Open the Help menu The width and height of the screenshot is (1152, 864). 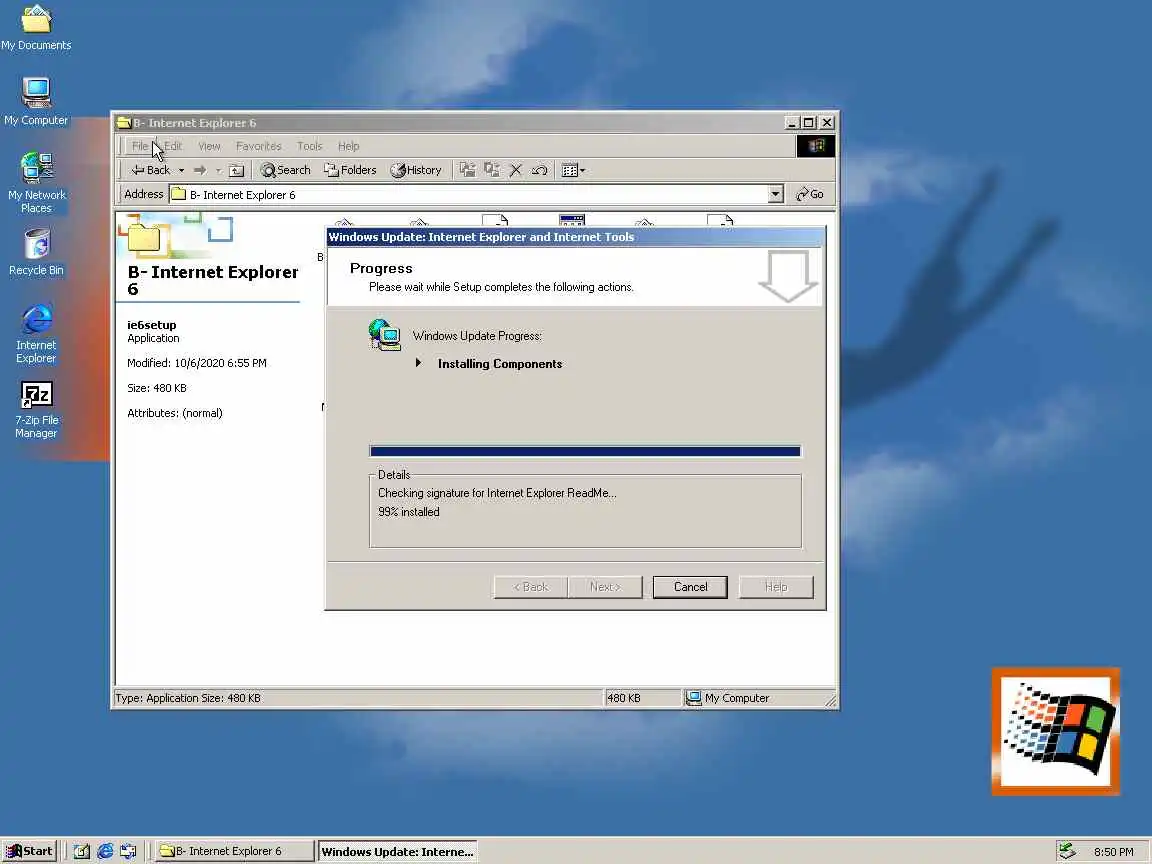[348, 145]
